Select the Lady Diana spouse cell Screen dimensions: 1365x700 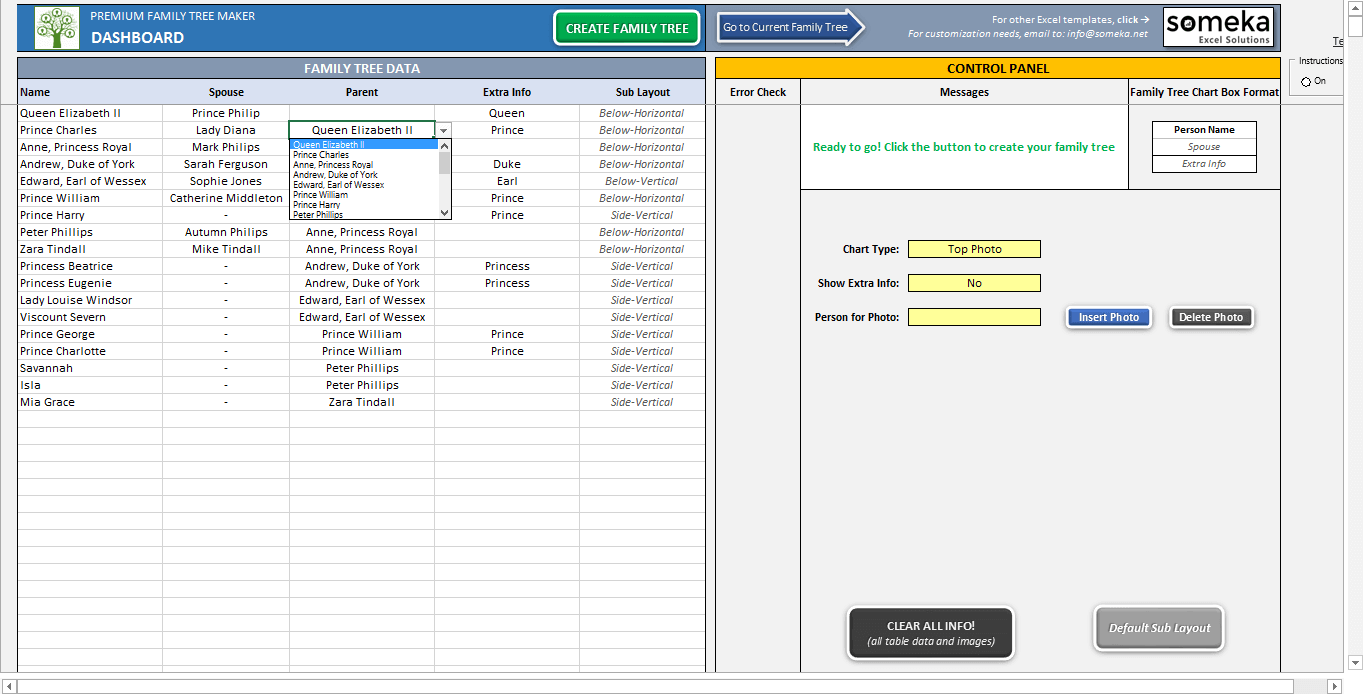[226, 130]
